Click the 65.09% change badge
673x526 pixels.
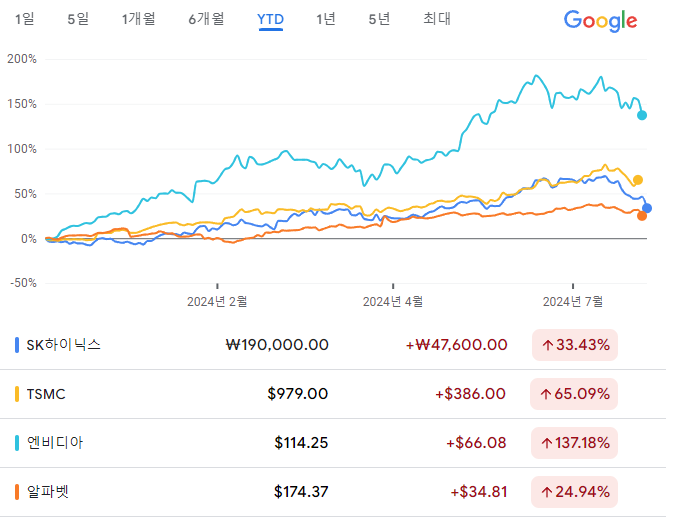(x=574, y=393)
